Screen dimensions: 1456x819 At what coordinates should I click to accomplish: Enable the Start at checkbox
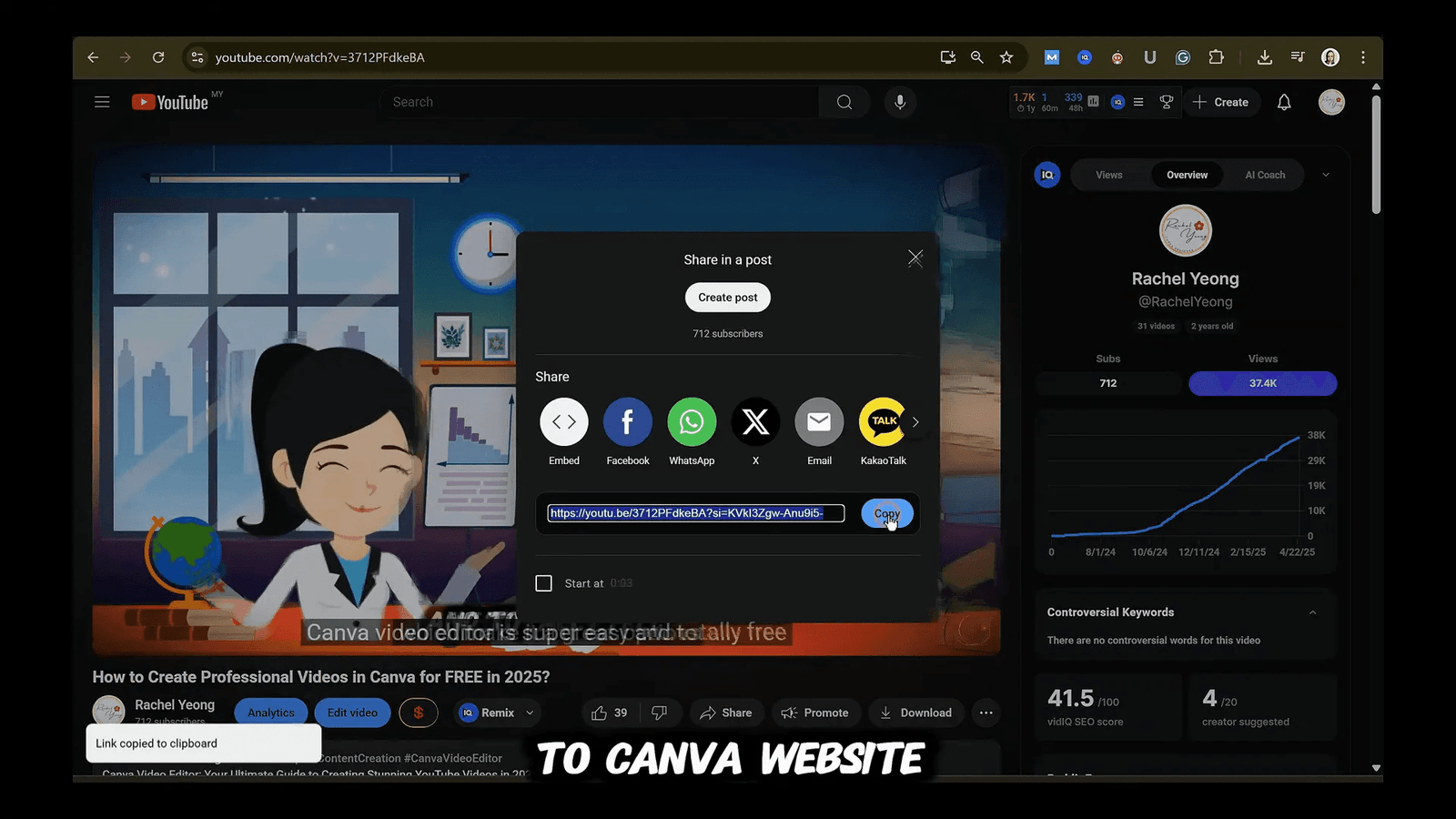[x=543, y=583]
